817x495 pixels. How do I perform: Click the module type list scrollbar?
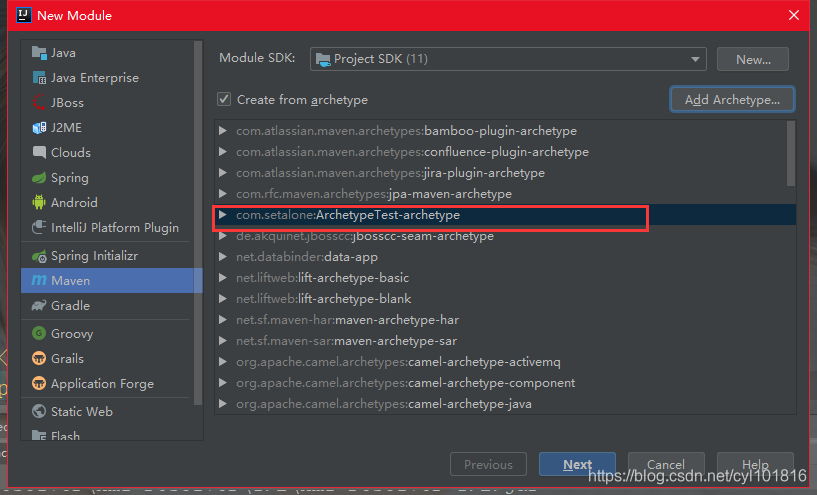(197, 222)
